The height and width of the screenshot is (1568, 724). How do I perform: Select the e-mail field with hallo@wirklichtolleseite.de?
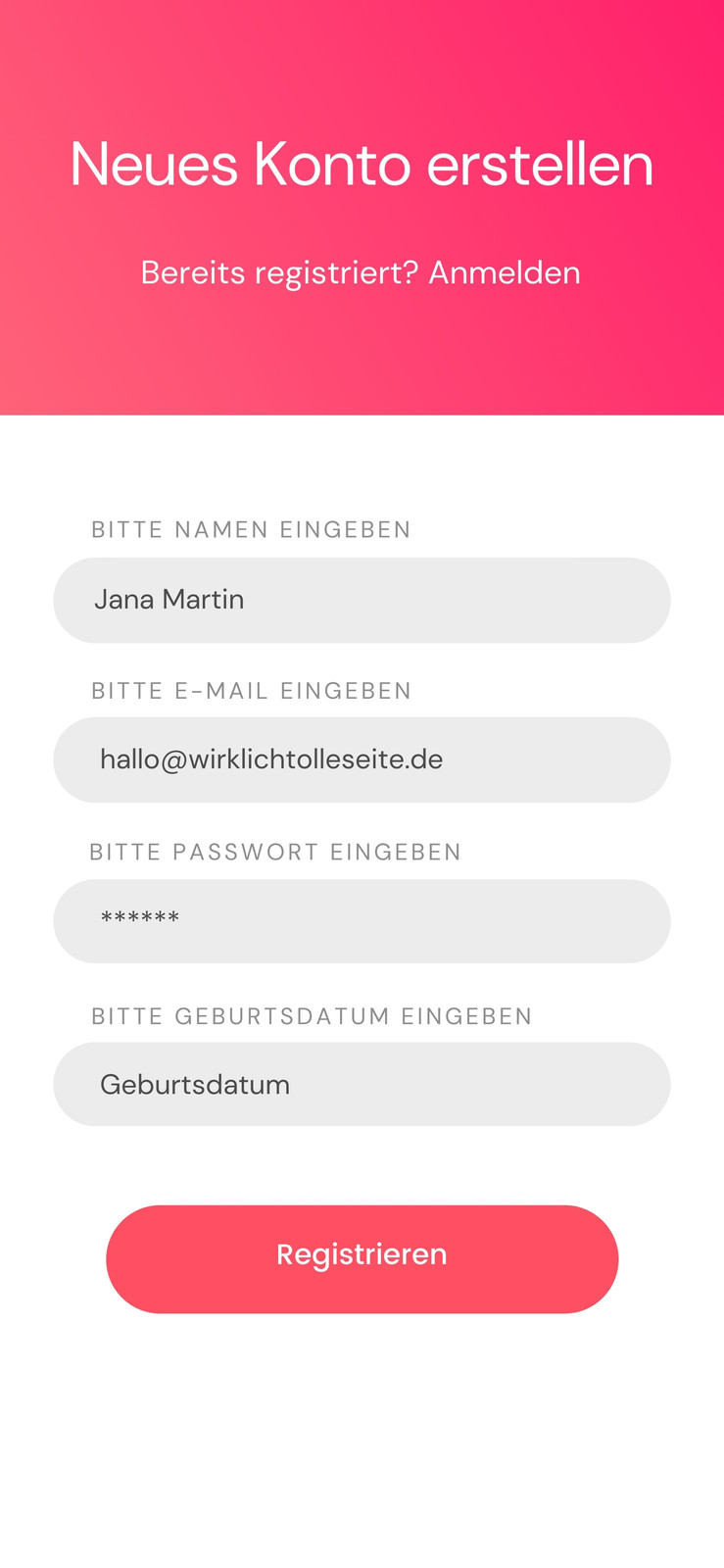(362, 759)
